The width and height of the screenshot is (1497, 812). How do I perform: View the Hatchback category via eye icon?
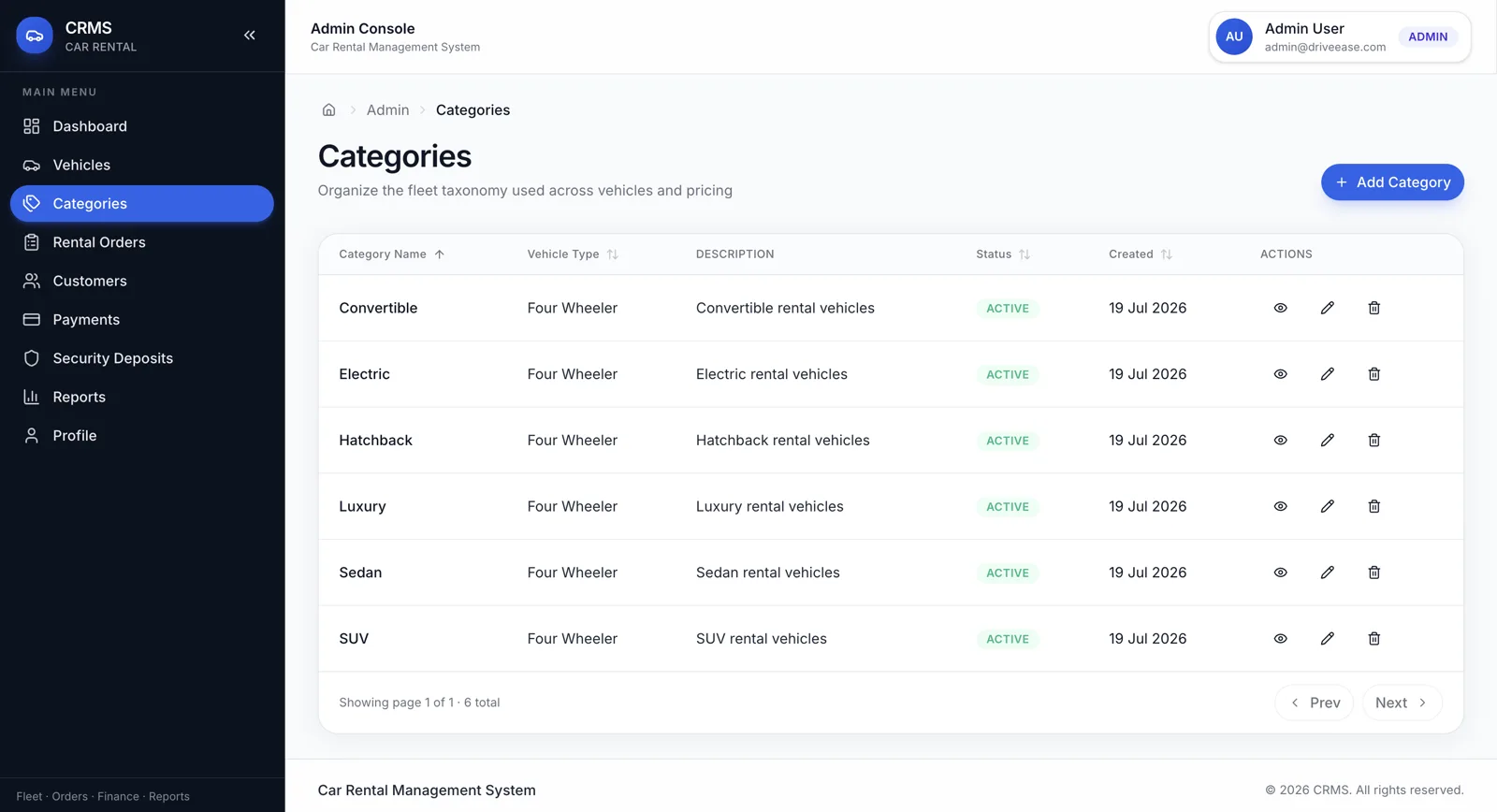(1280, 441)
